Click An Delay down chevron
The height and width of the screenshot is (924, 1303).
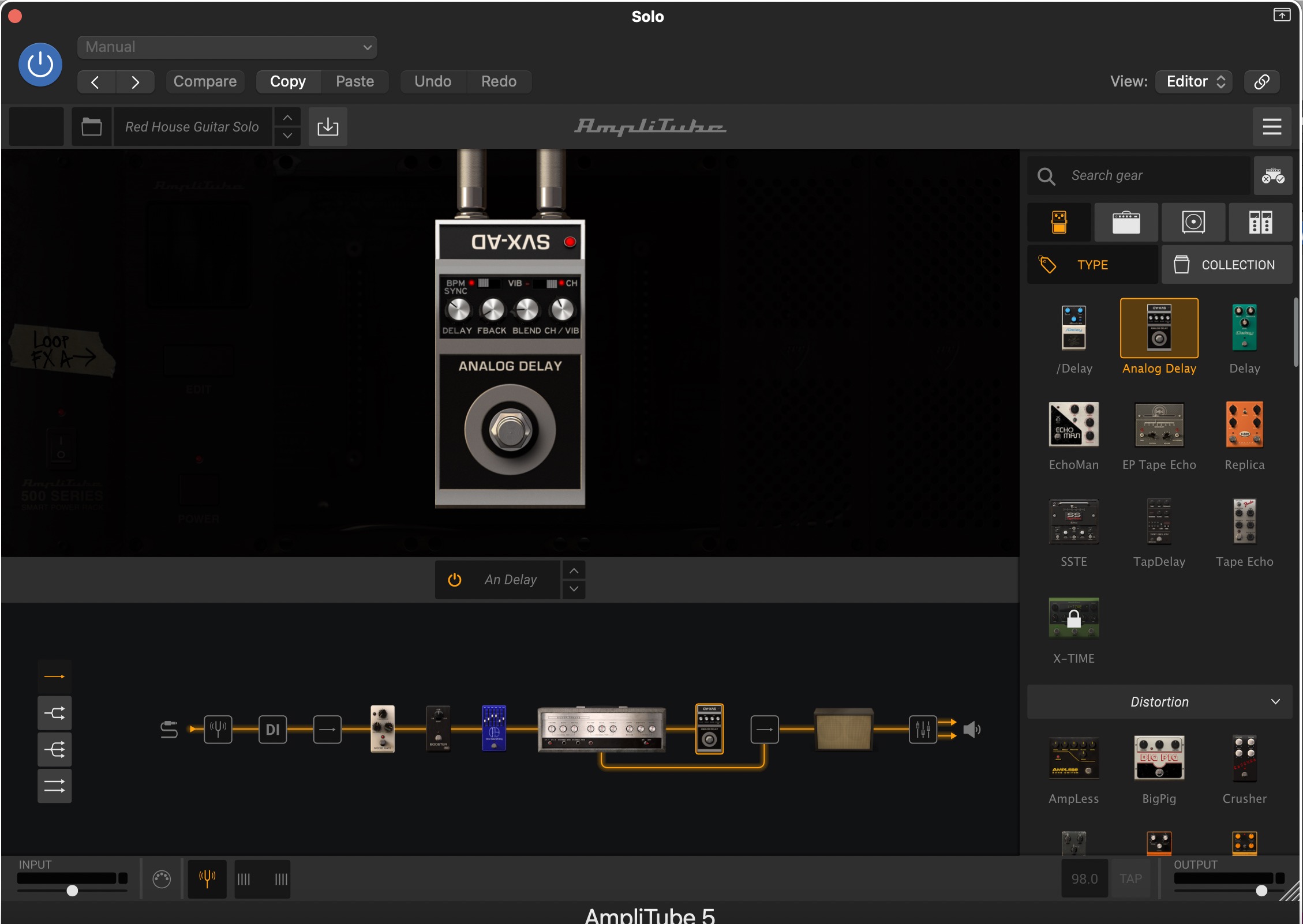[574, 589]
